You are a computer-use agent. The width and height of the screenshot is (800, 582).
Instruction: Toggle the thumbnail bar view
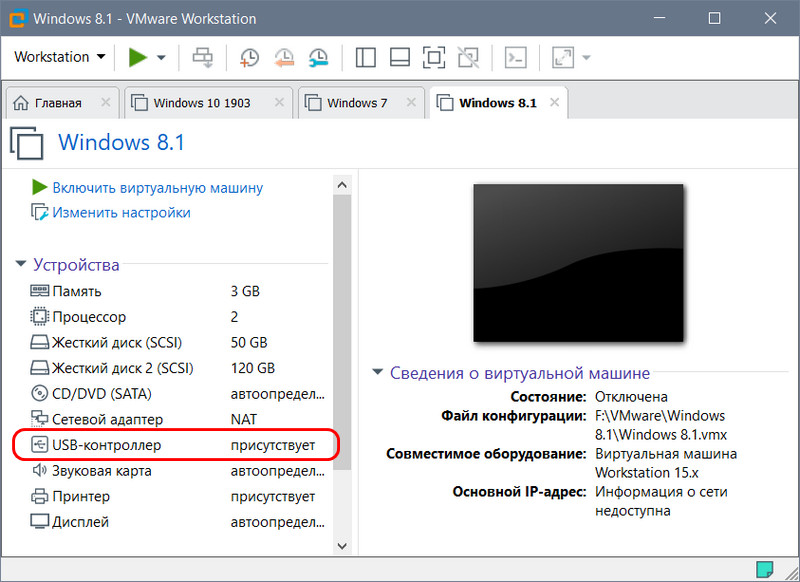tap(399, 57)
